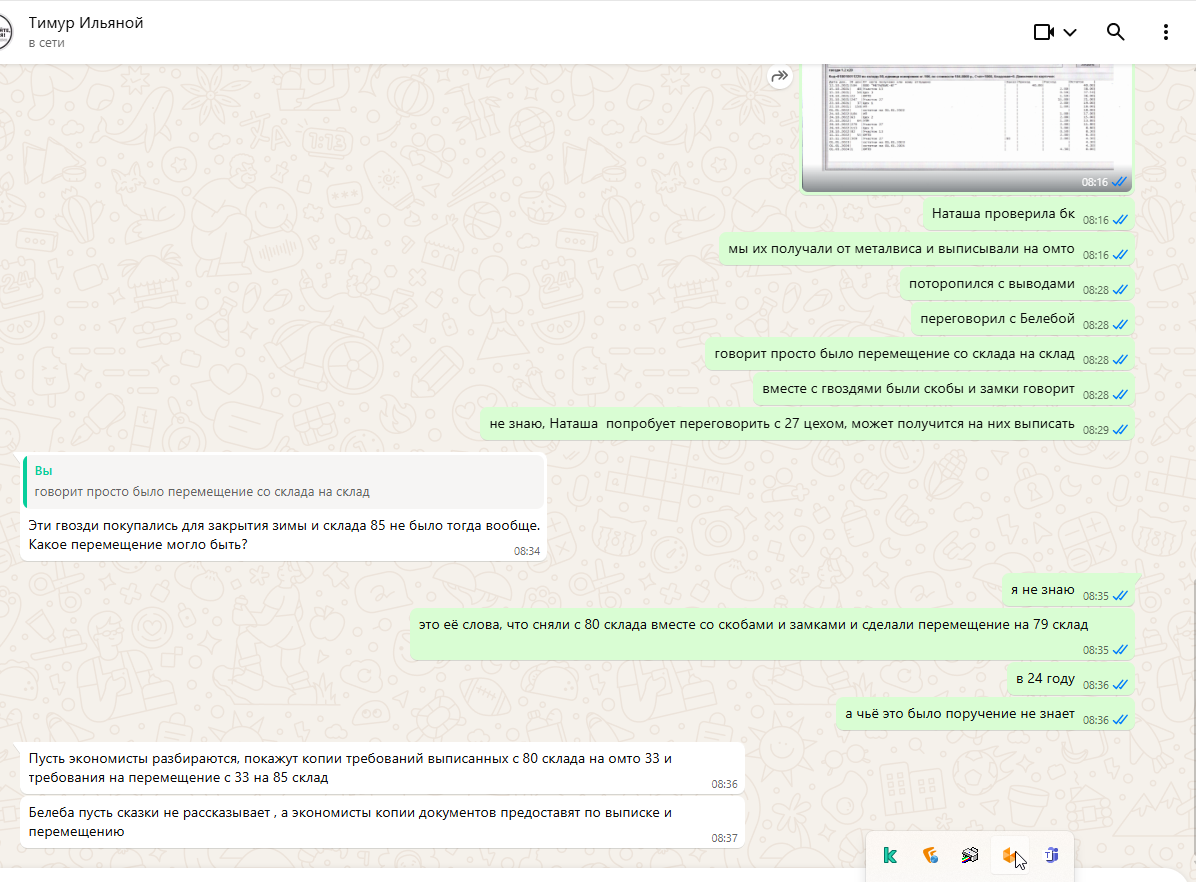Click the forward arrow beside the image message
This screenshot has width=1196, height=882.
[780, 76]
